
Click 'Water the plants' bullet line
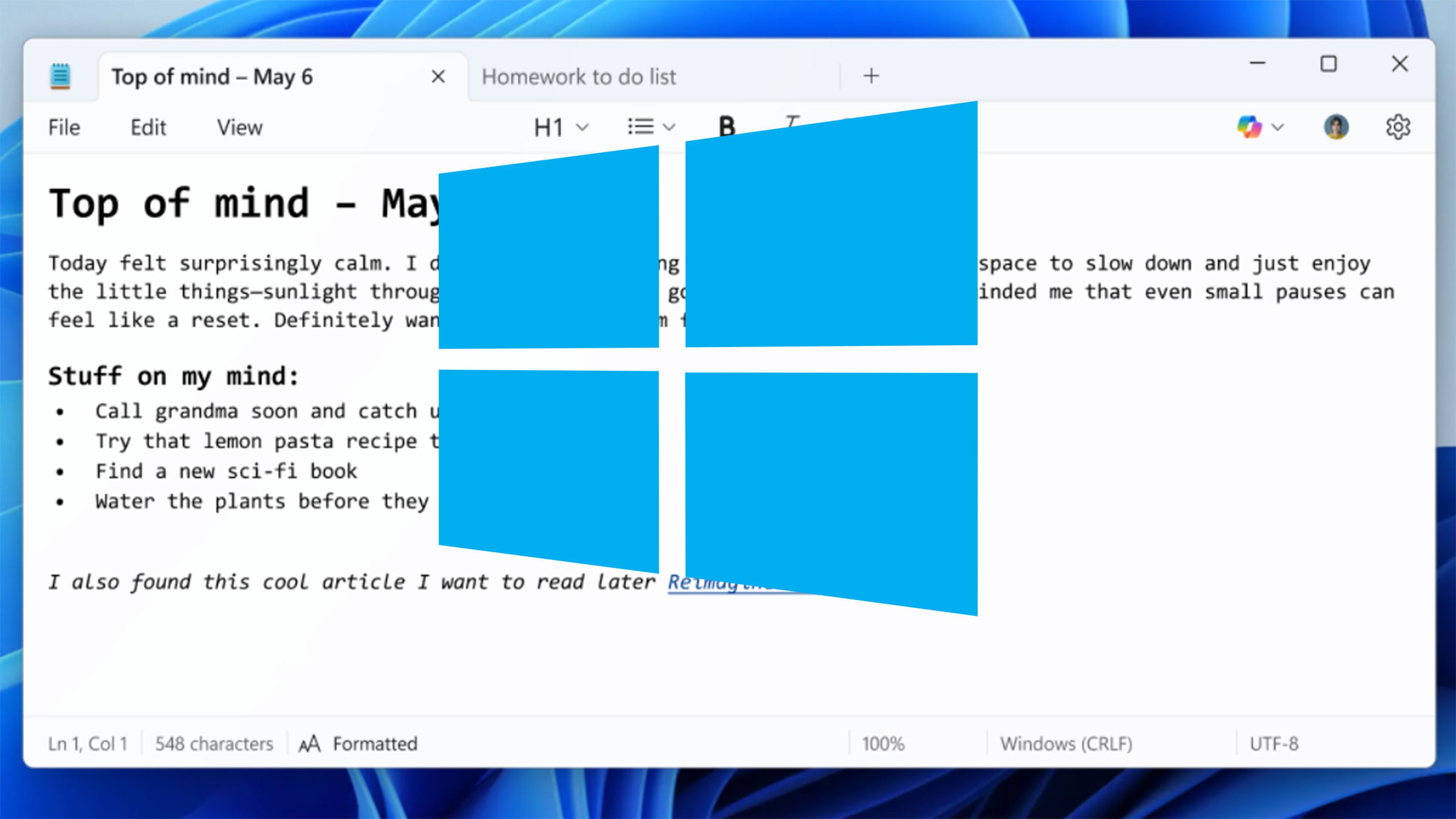262,502
